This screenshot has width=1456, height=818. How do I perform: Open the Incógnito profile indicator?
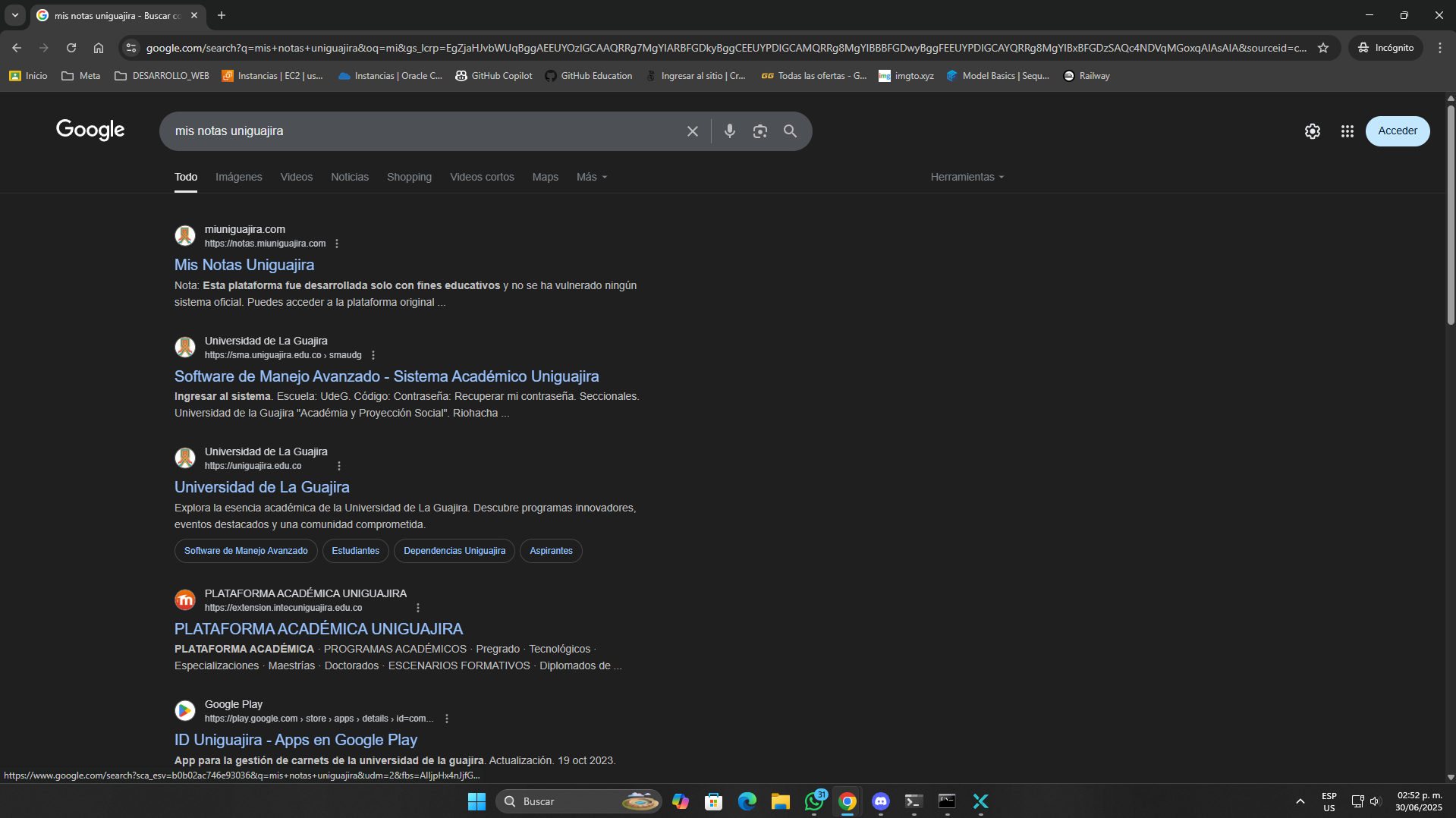click(1385, 48)
